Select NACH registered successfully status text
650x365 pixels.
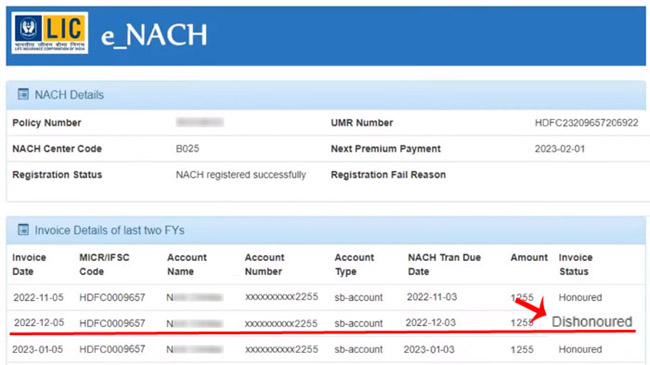pos(241,175)
